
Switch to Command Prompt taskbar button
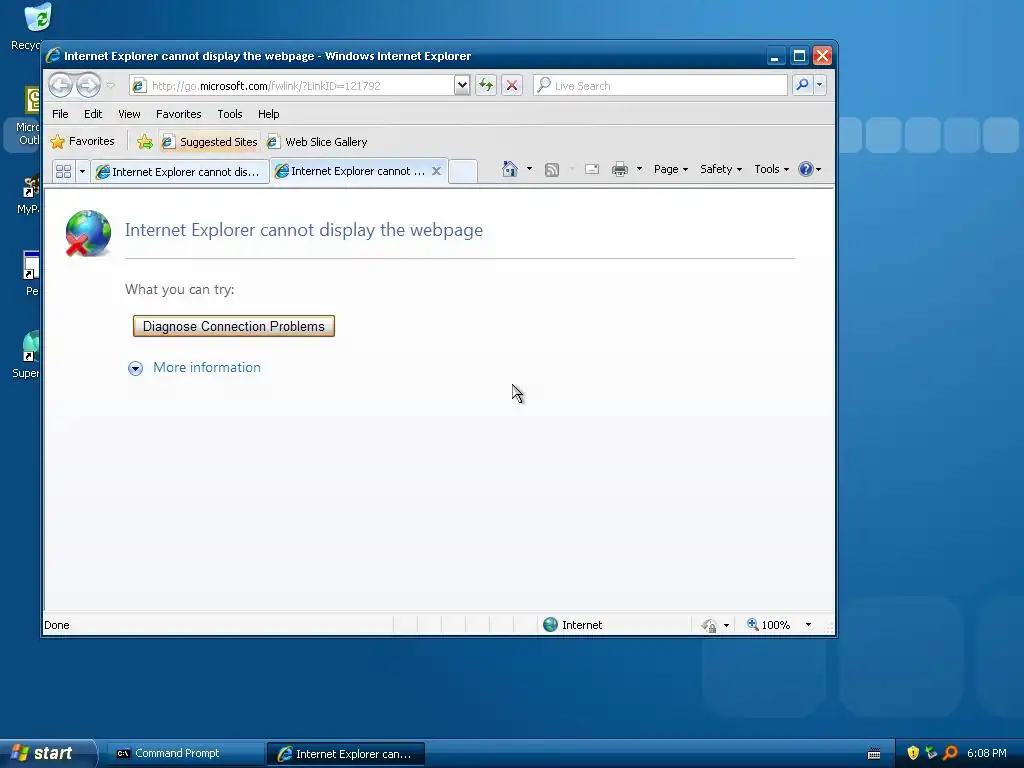click(185, 754)
